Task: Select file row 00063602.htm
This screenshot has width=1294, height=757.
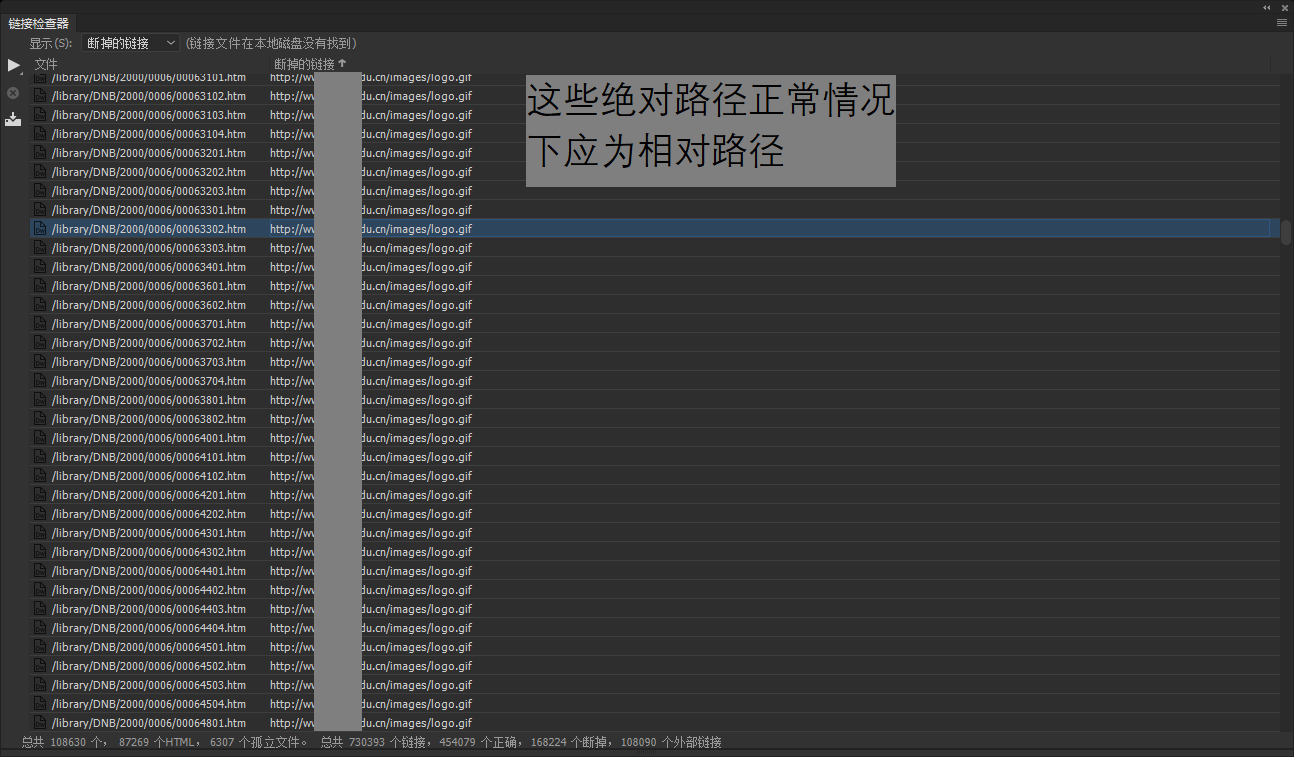Action: (x=655, y=305)
